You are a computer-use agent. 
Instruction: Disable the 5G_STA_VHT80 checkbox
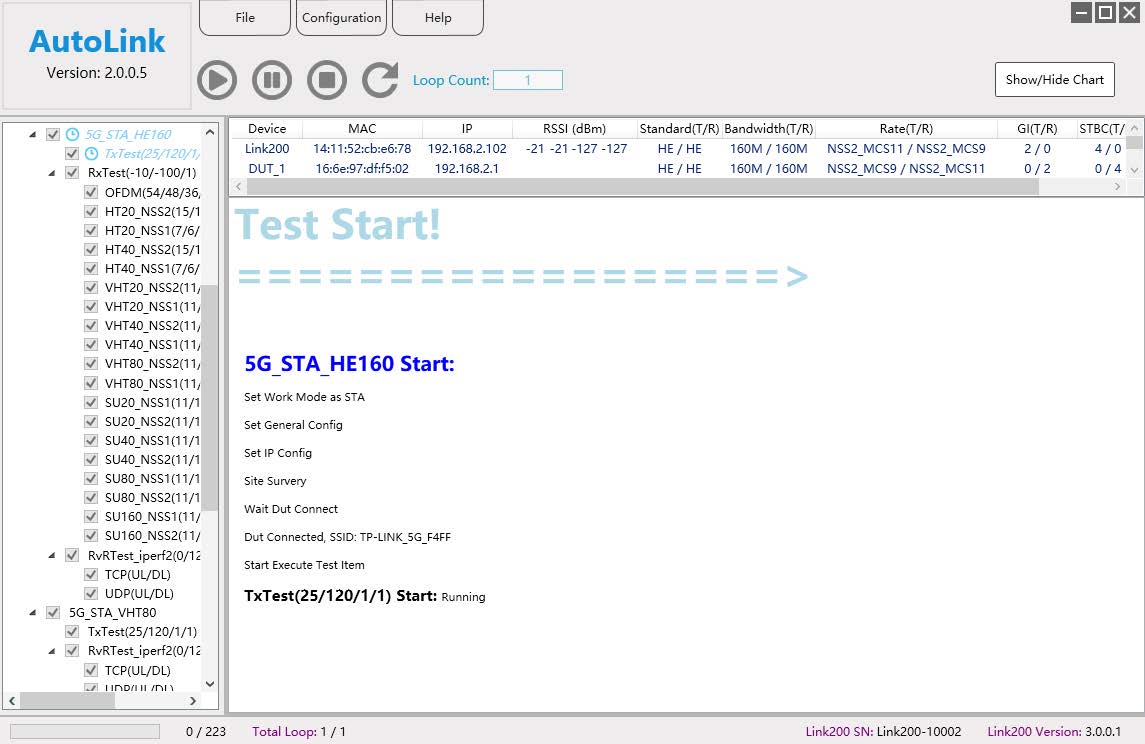pos(53,612)
